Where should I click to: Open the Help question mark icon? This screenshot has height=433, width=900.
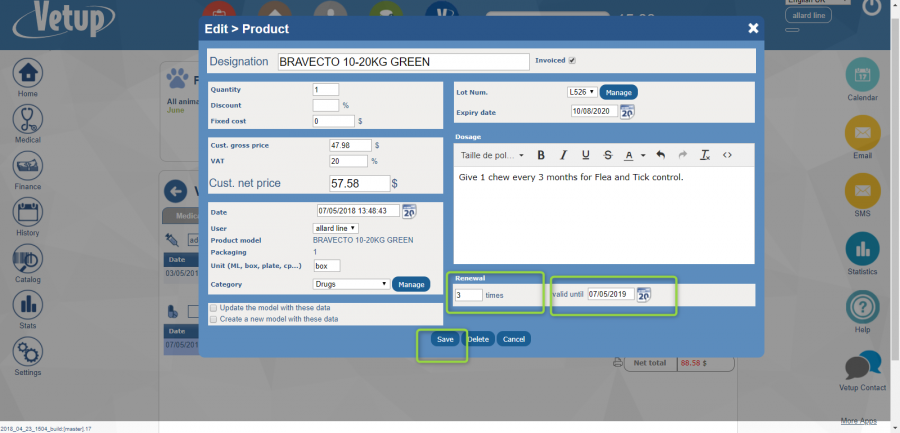click(x=862, y=307)
